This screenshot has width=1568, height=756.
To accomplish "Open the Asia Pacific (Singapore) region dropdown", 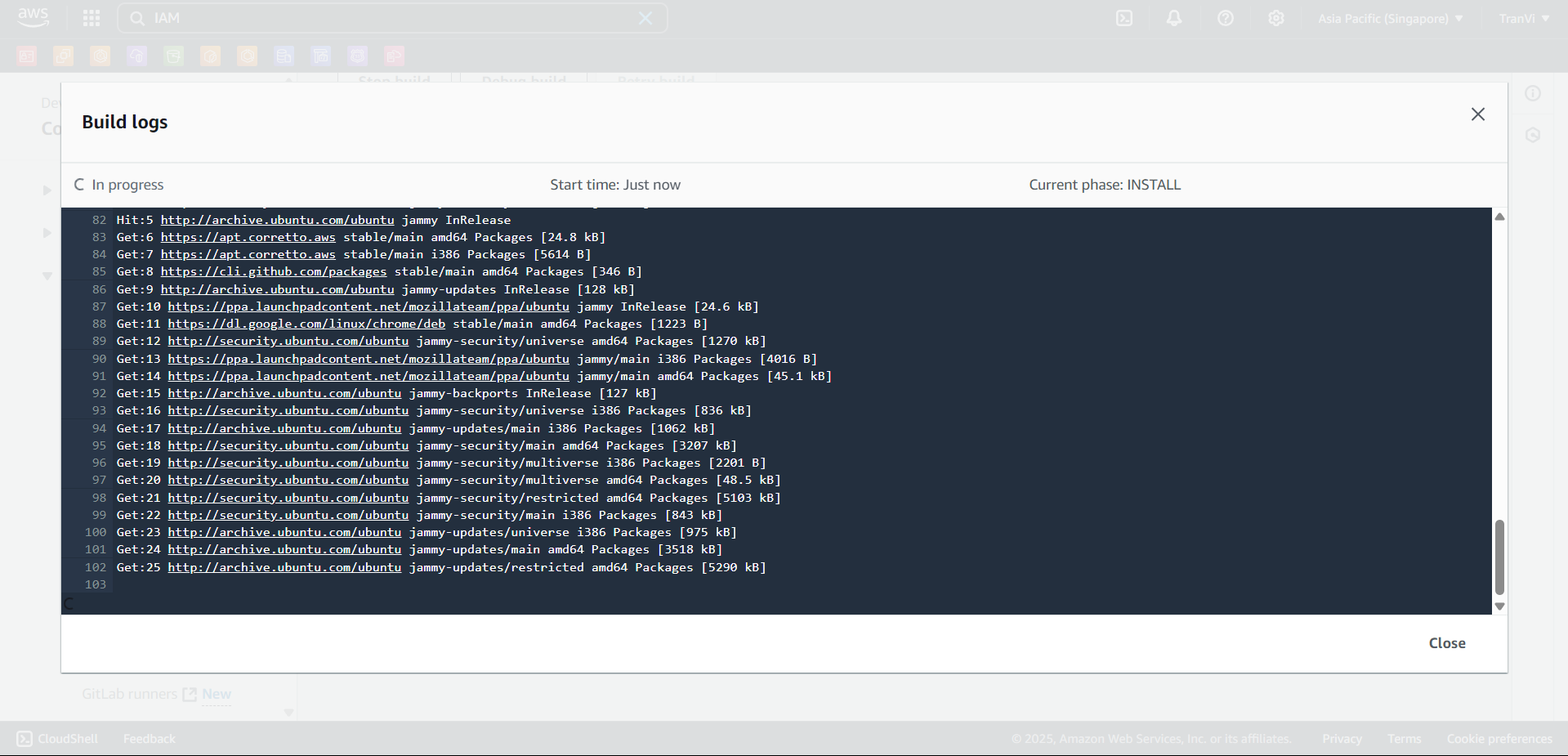I will click(1389, 17).
